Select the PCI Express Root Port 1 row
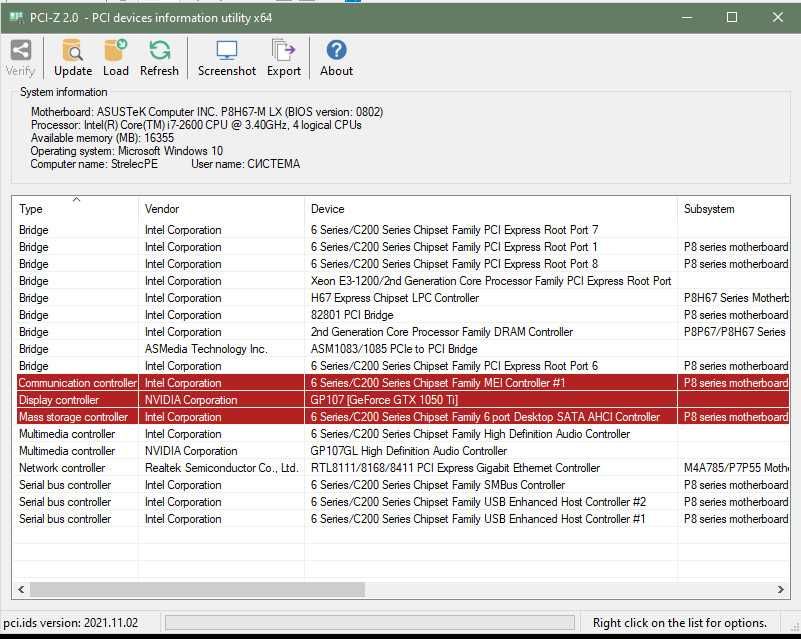 pos(403,247)
